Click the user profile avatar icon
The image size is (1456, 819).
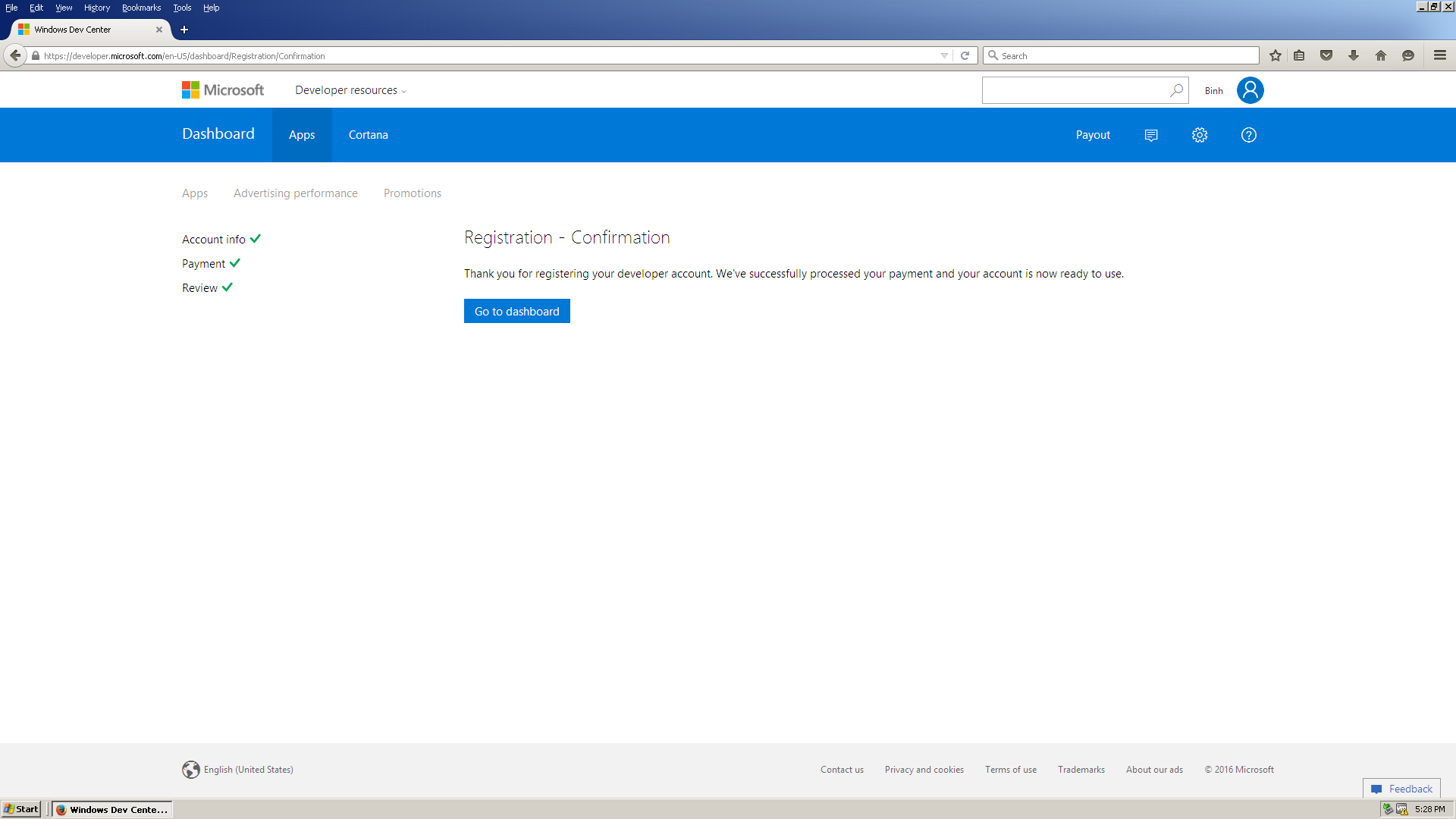coord(1250,90)
